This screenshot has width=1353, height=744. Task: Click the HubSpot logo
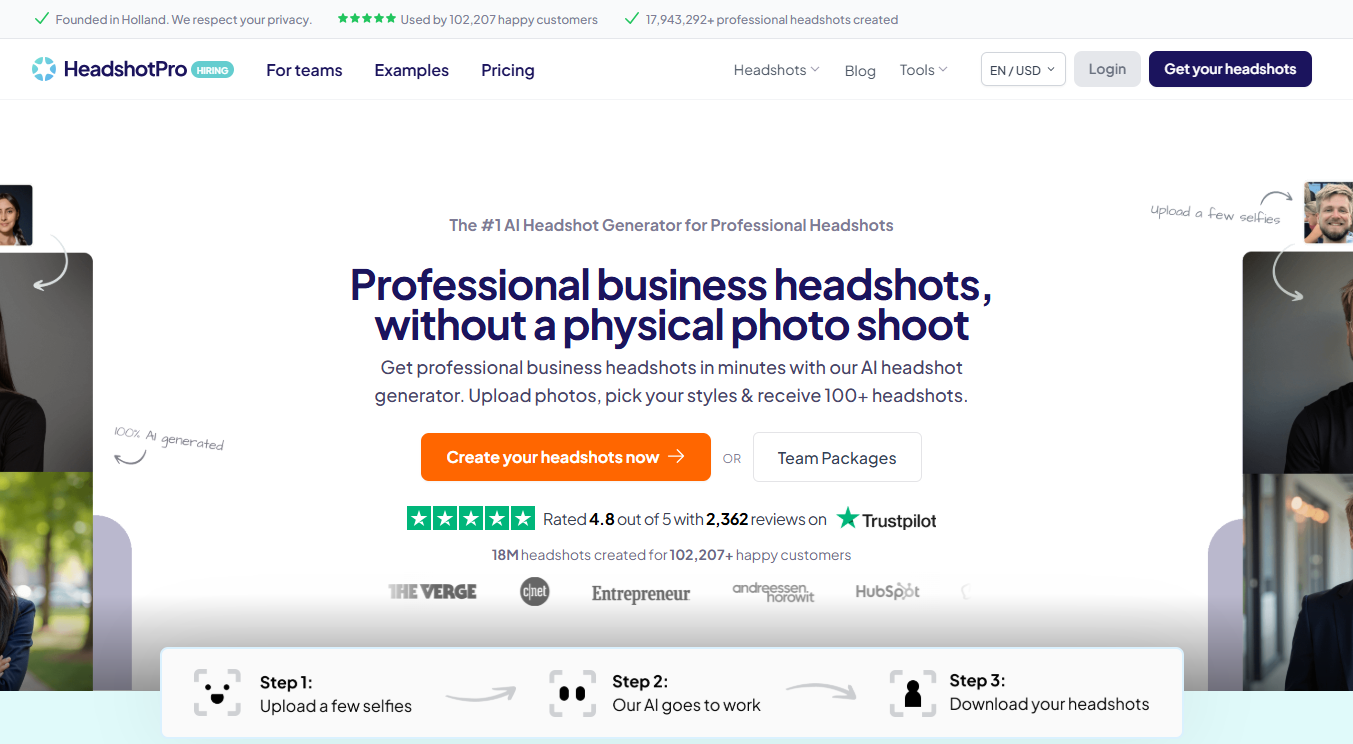(x=887, y=592)
